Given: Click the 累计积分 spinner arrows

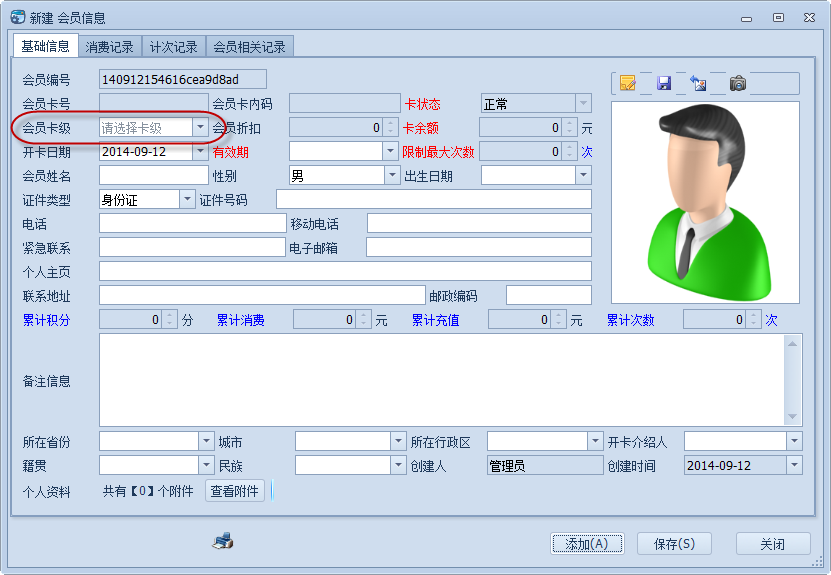Looking at the screenshot, I should point(170,320).
